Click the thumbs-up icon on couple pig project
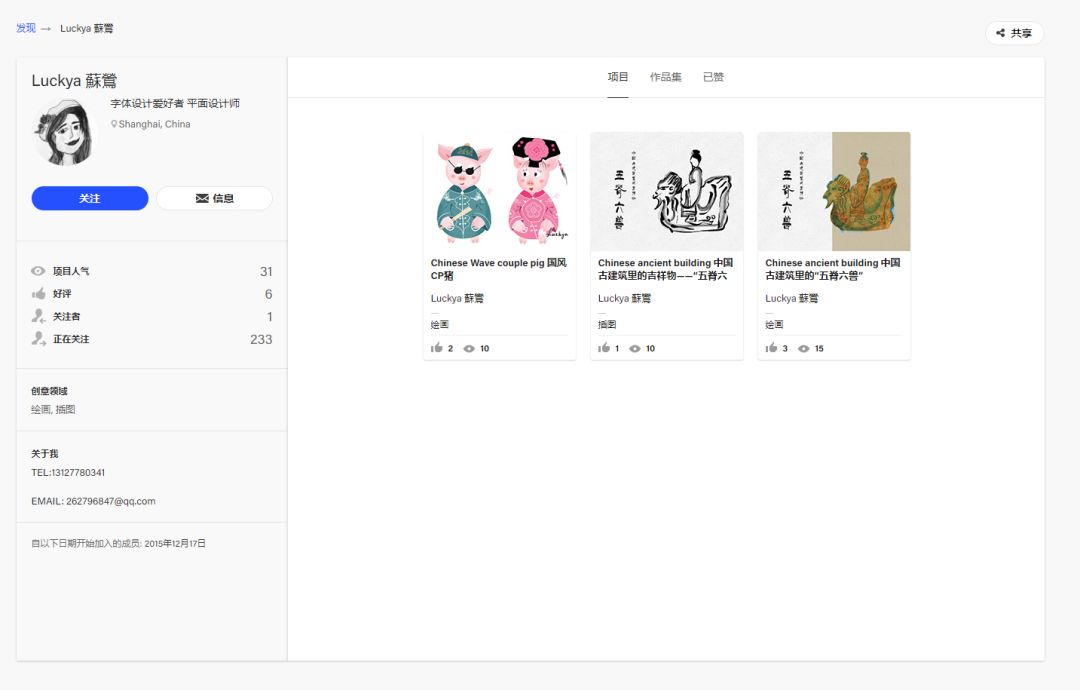The image size is (1080, 690). [x=436, y=348]
